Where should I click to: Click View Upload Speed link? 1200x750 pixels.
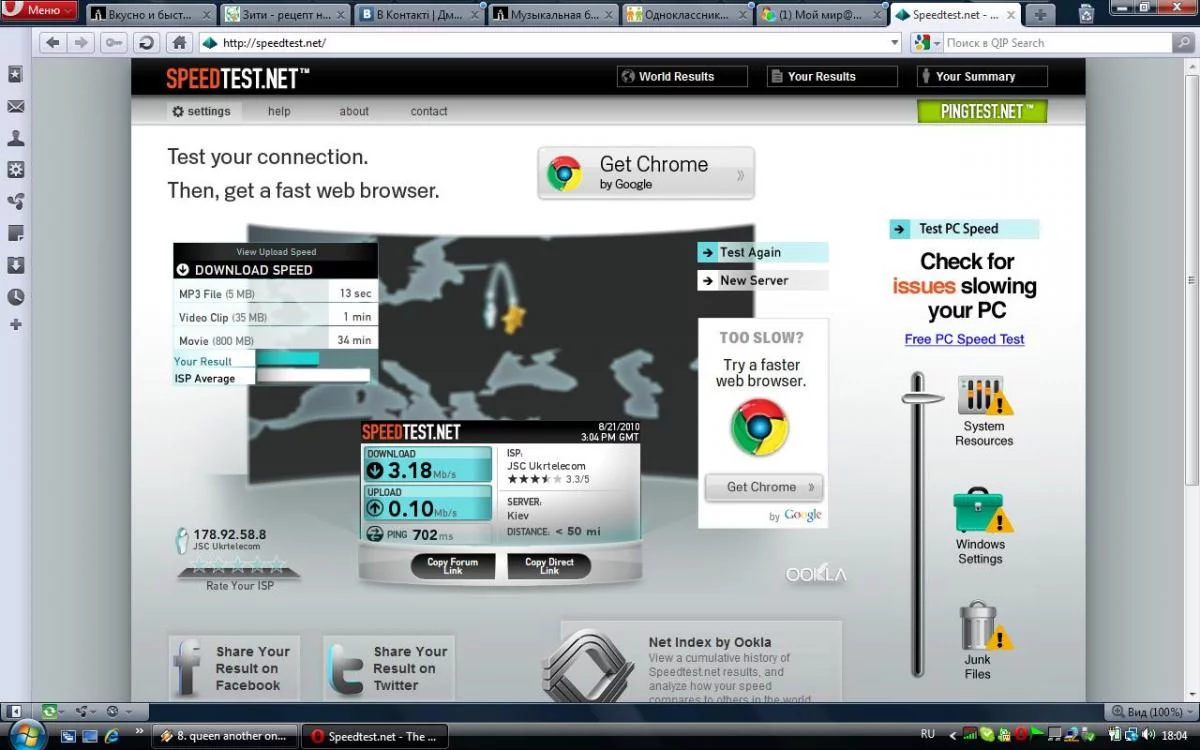[276, 252]
